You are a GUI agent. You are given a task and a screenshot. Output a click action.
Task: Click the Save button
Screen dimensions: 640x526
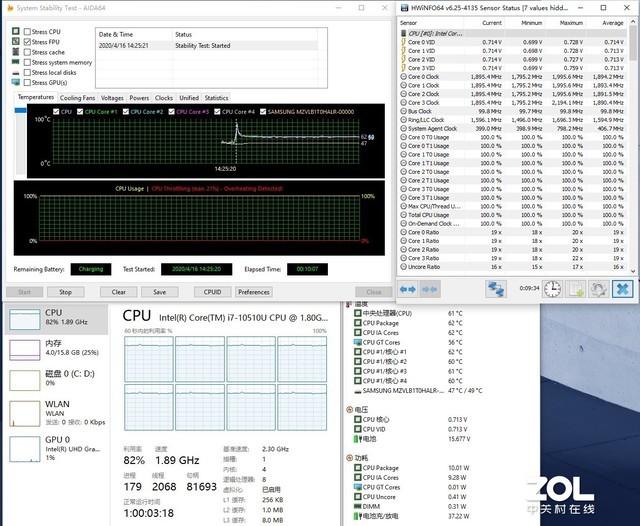coord(160,292)
